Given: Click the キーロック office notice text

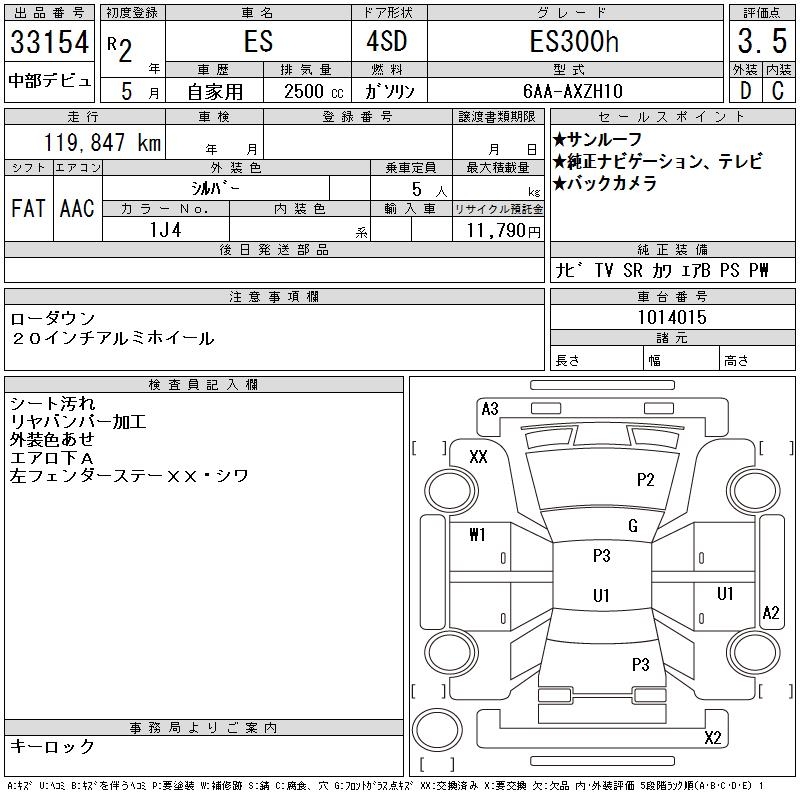Looking at the screenshot, I should [x=52, y=747].
